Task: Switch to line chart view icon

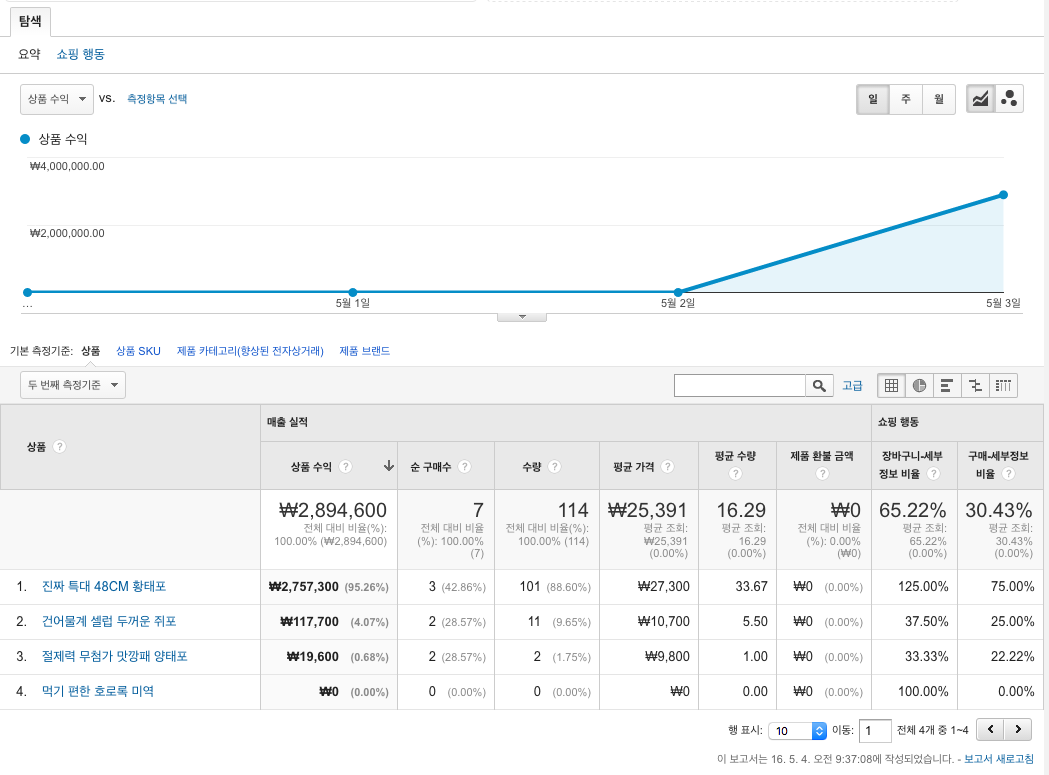Action: (x=980, y=99)
